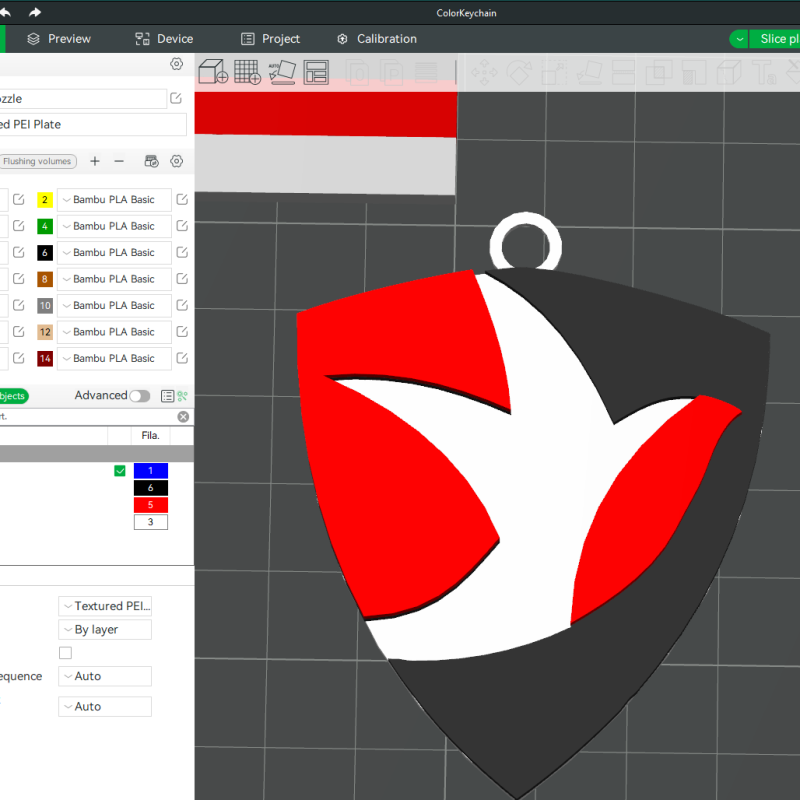Remove a filament with minus icon
This screenshot has width=800, height=800.
(x=119, y=161)
